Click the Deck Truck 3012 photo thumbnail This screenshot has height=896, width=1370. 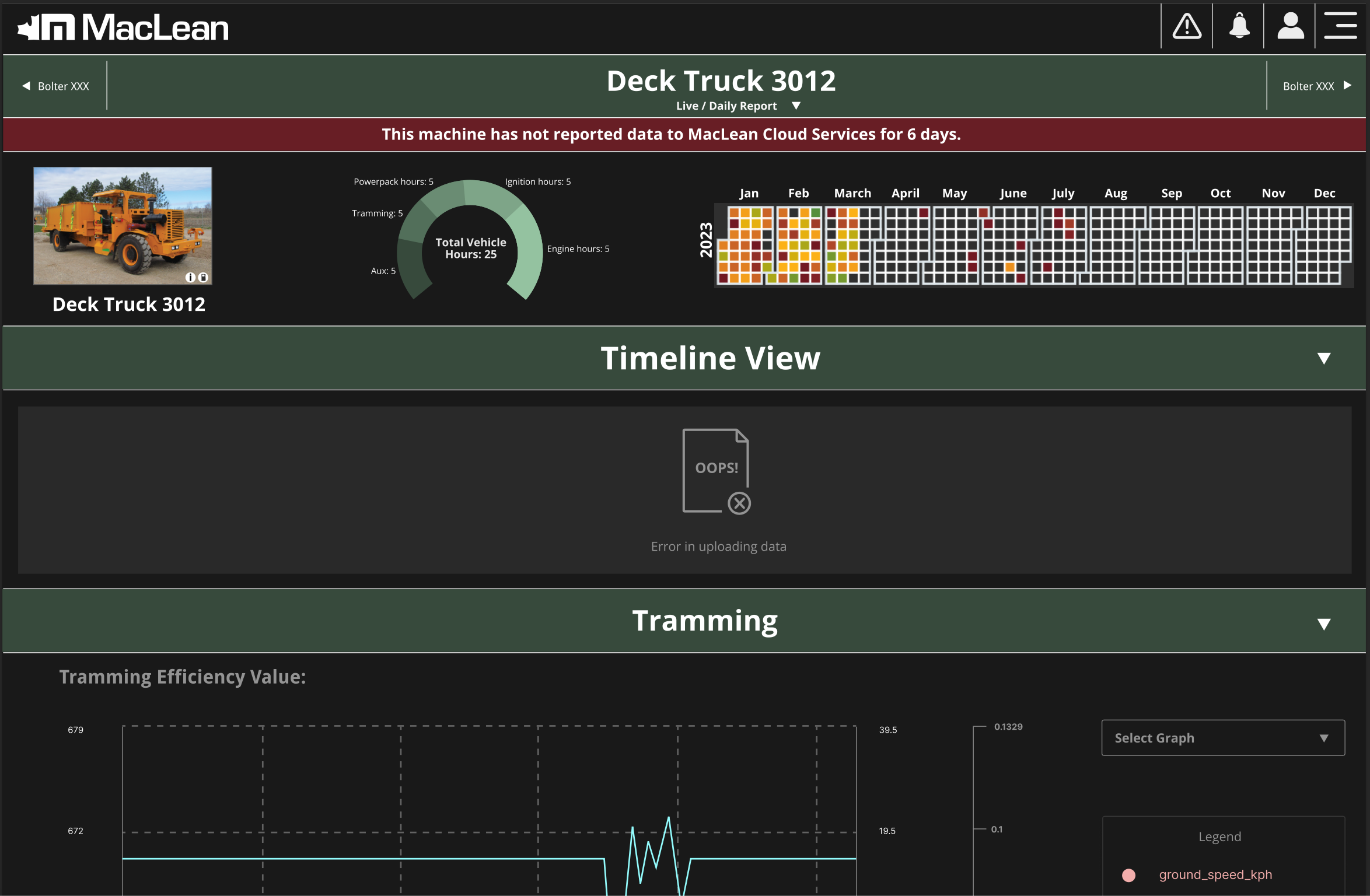pyautogui.click(x=123, y=226)
